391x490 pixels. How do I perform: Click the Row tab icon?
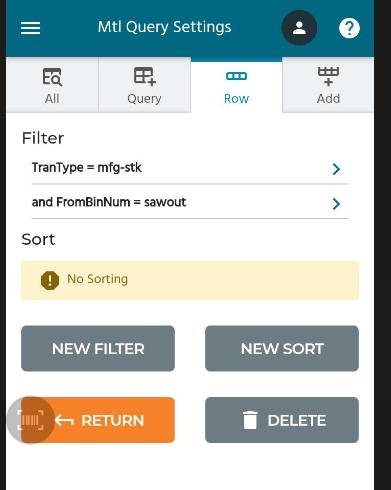pyautogui.click(x=236, y=76)
